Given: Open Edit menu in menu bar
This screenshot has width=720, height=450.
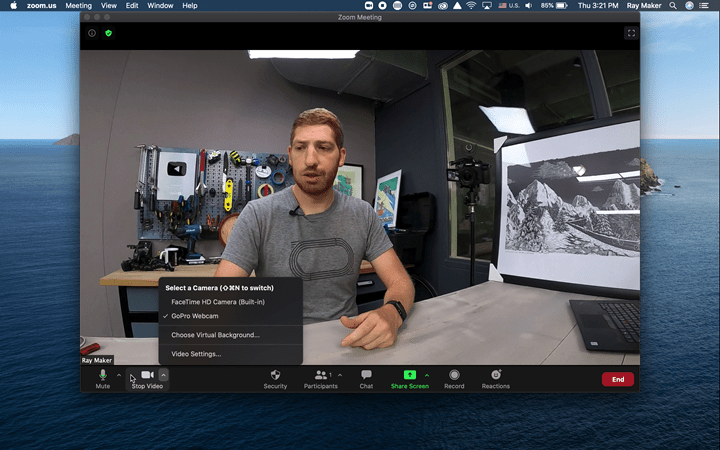Looking at the screenshot, I should (x=132, y=6).
